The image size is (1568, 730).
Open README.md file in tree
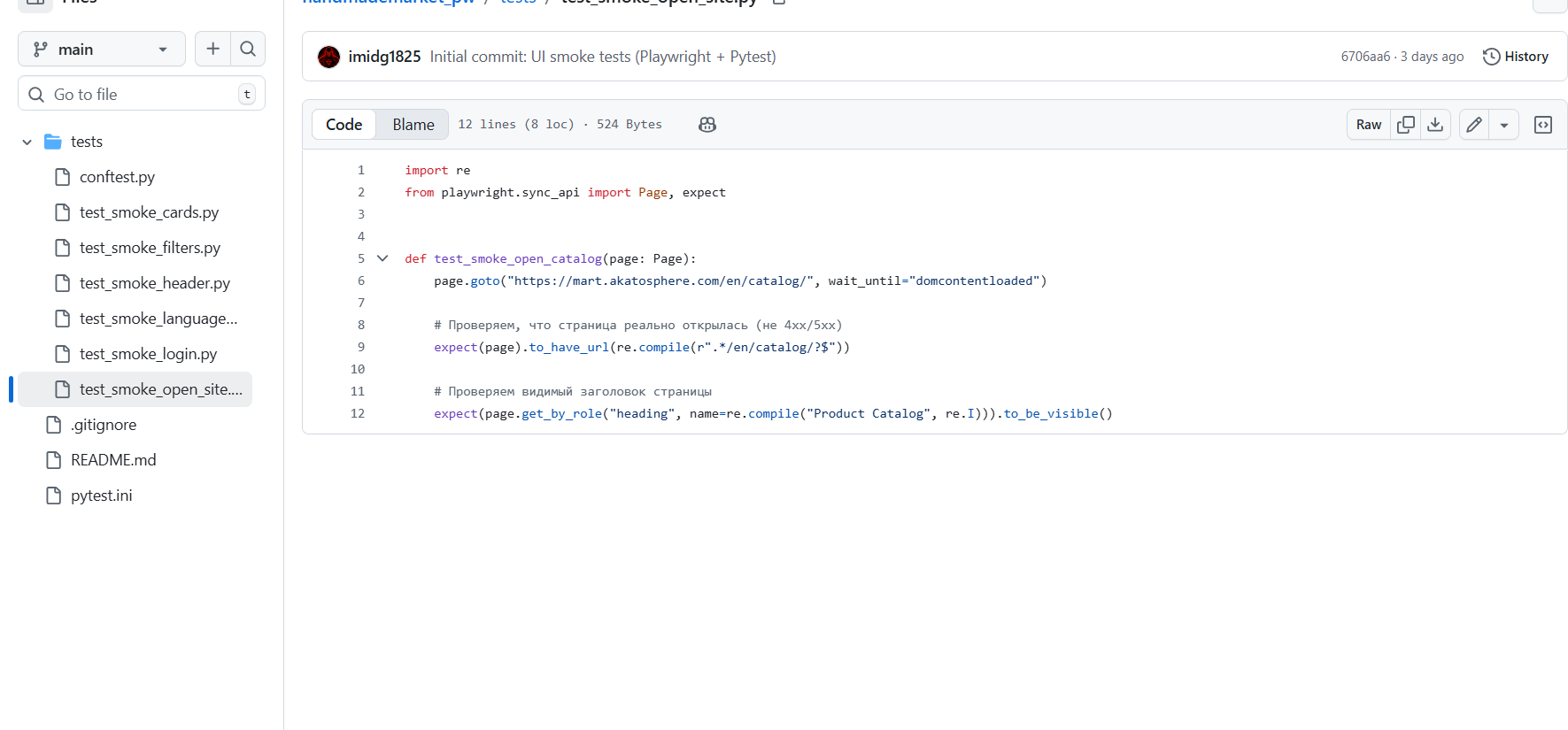(113, 460)
